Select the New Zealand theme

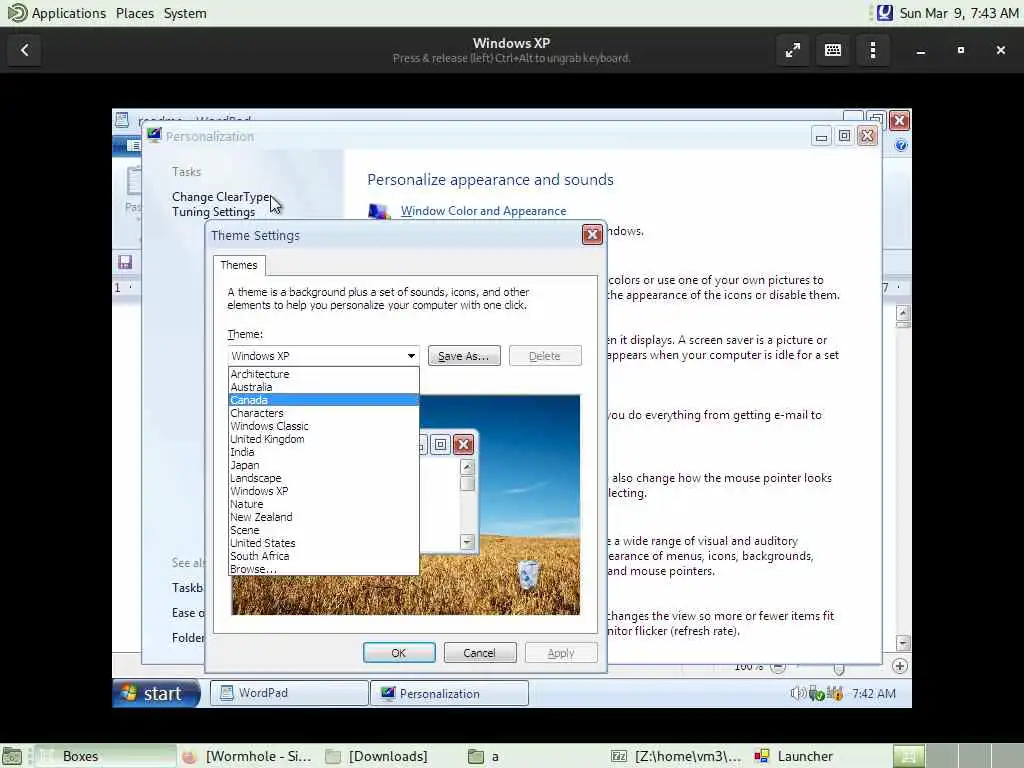[x=324, y=517]
